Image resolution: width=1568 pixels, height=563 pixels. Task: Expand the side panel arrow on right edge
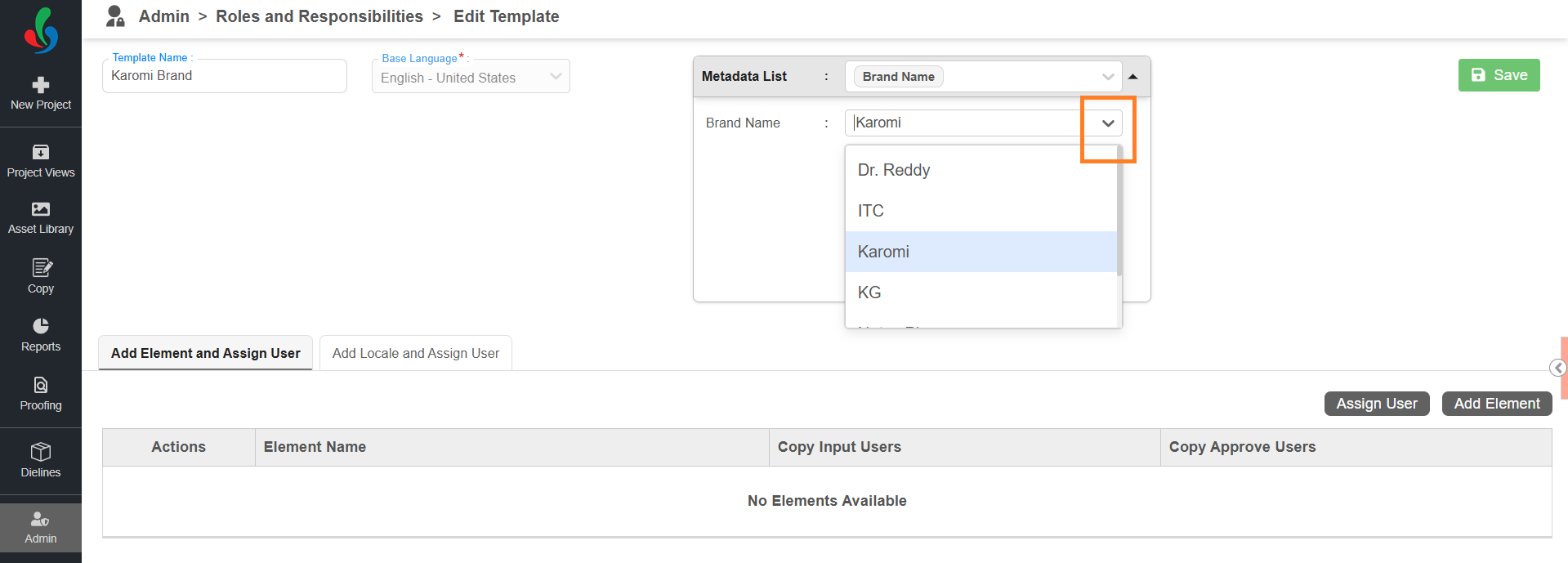(1558, 368)
